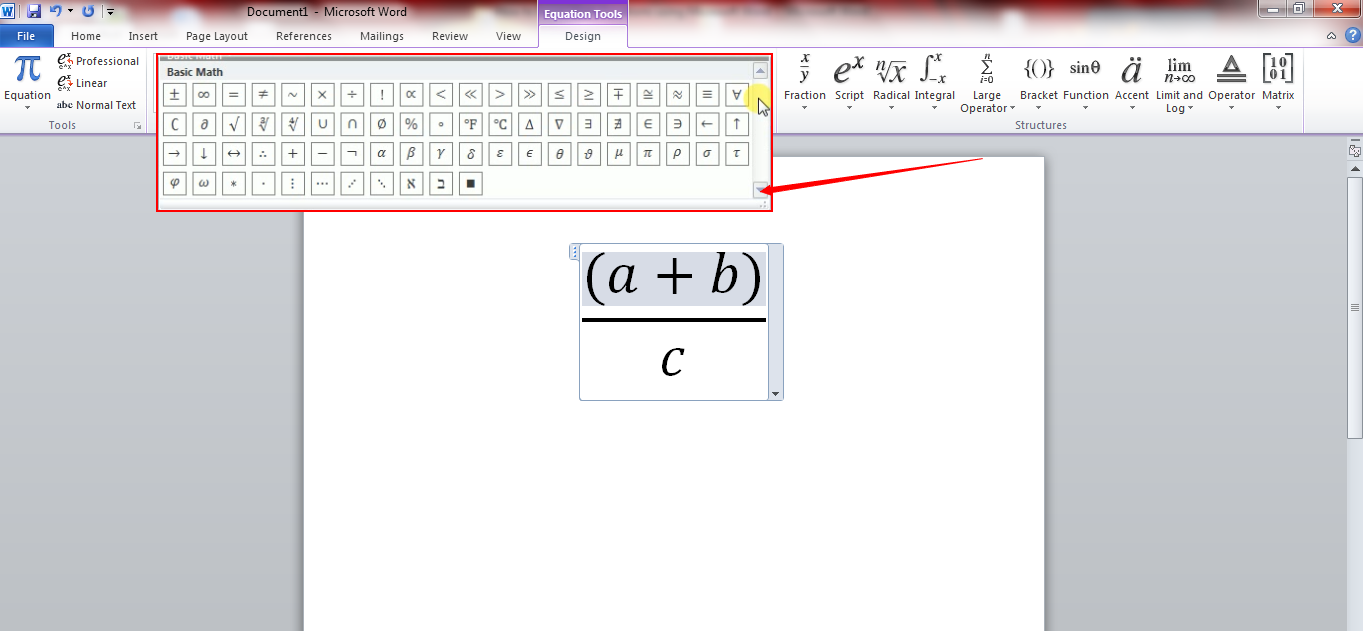Insert the plus-minus symbol
The height and width of the screenshot is (631, 1363).
click(174, 94)
